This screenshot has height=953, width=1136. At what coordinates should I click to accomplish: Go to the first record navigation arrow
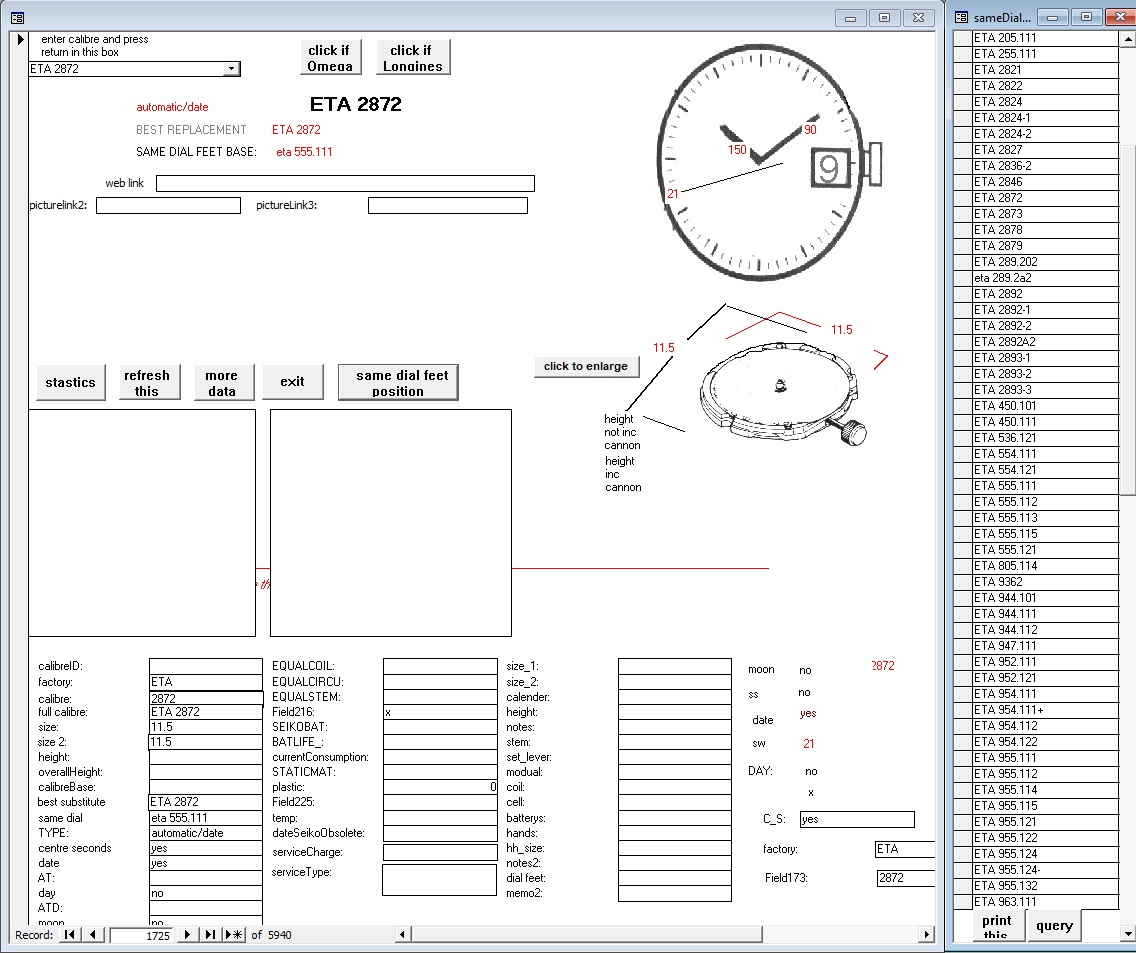pos(70,935)
